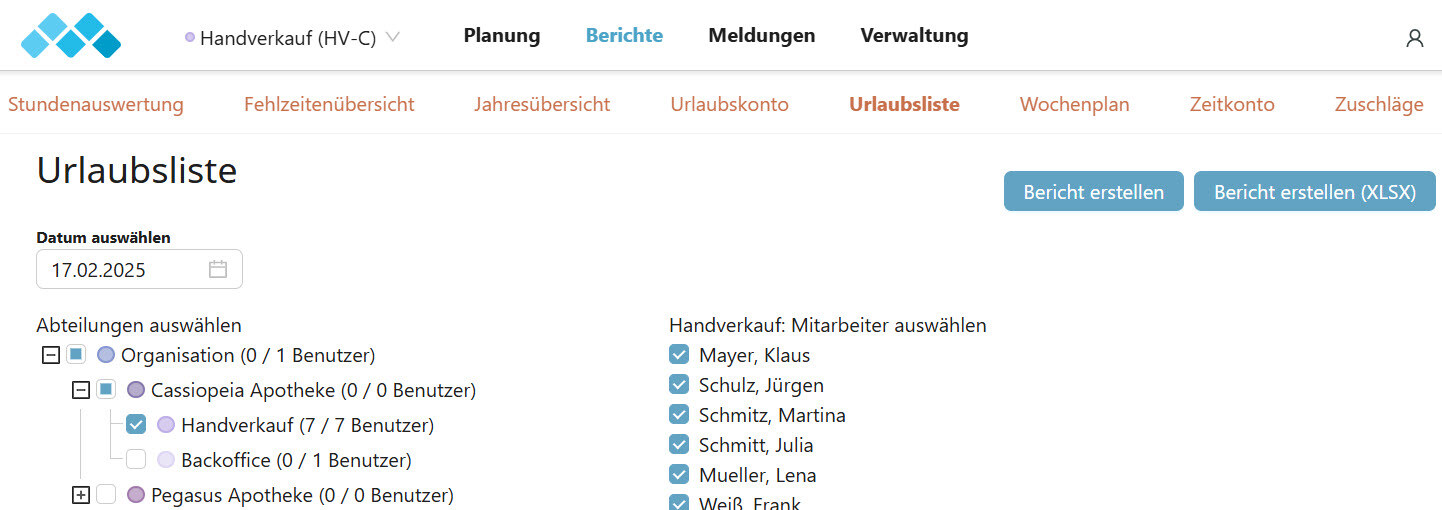The image size is (1442, 510).
Task: Click the Organisation circle icon
Action: point(106,355)
